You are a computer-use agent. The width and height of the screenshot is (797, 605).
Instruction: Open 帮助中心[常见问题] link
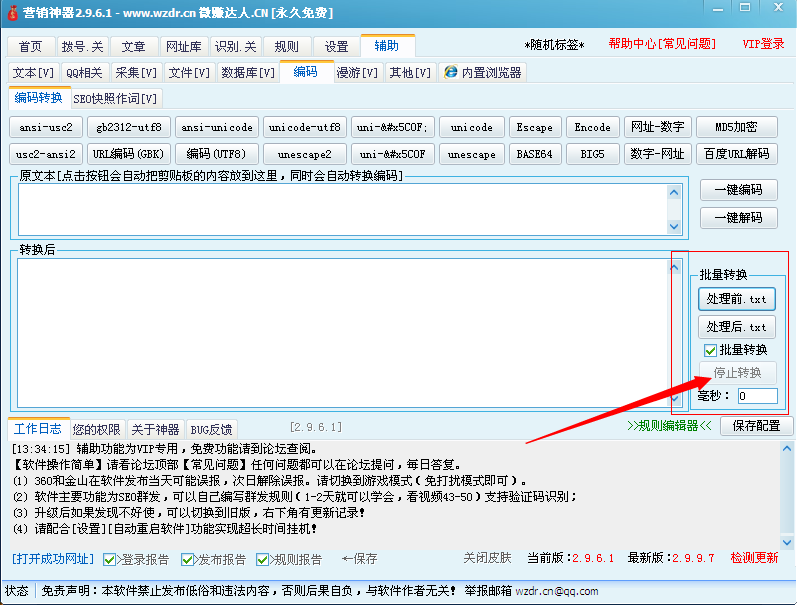pos(662,44)
